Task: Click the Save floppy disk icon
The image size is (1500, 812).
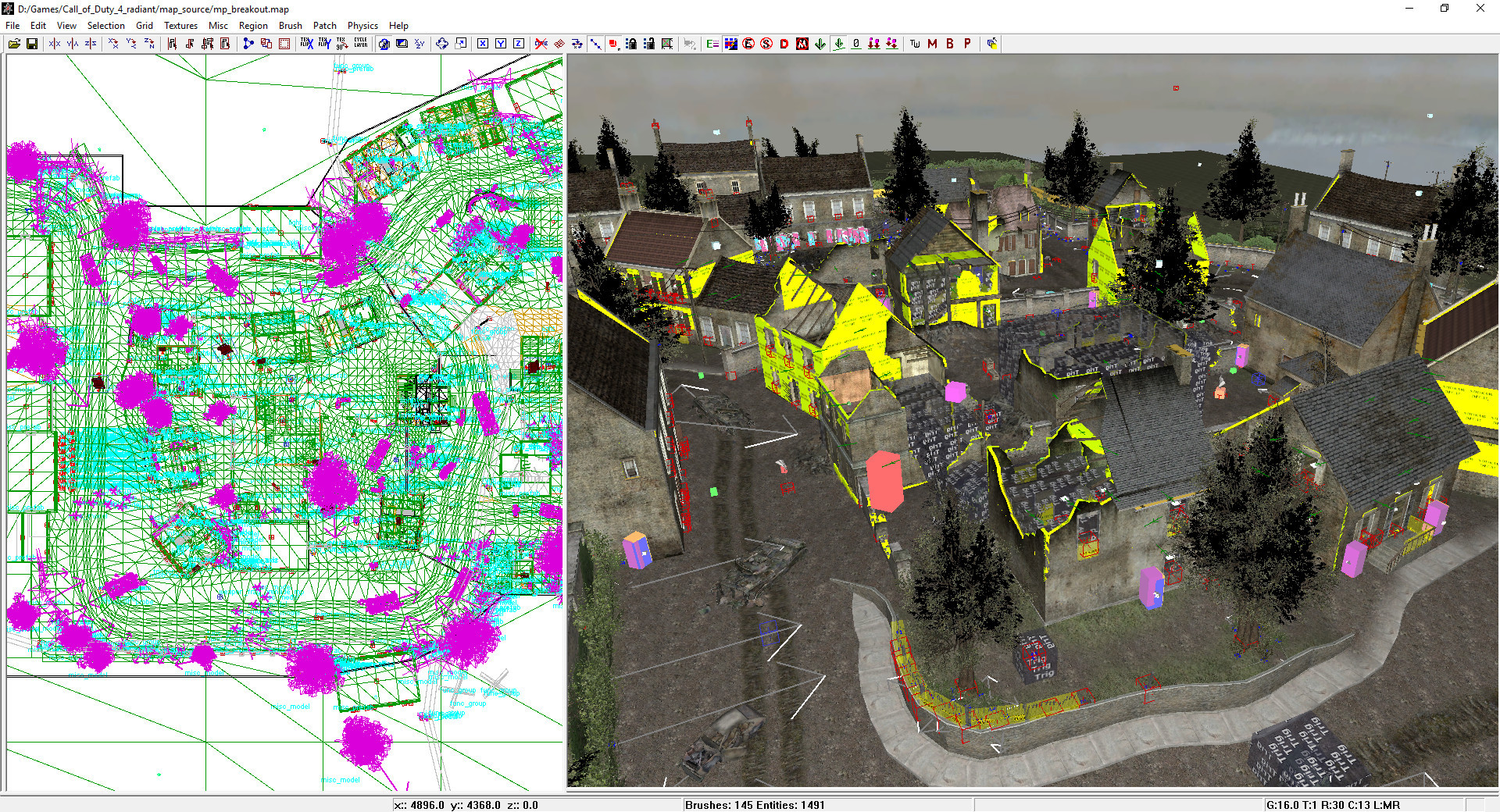Action: tap(32, 44)
